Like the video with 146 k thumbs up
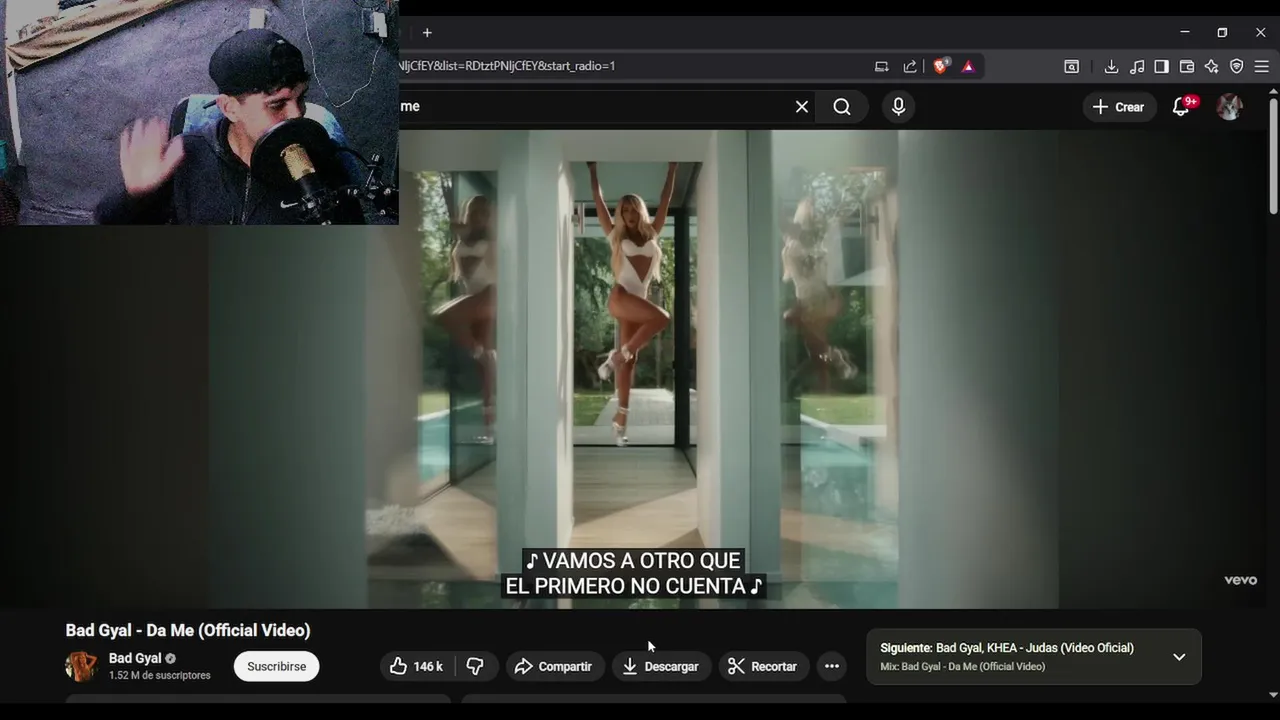This screenshot has height=720, width=1280. tap(416, 666)
